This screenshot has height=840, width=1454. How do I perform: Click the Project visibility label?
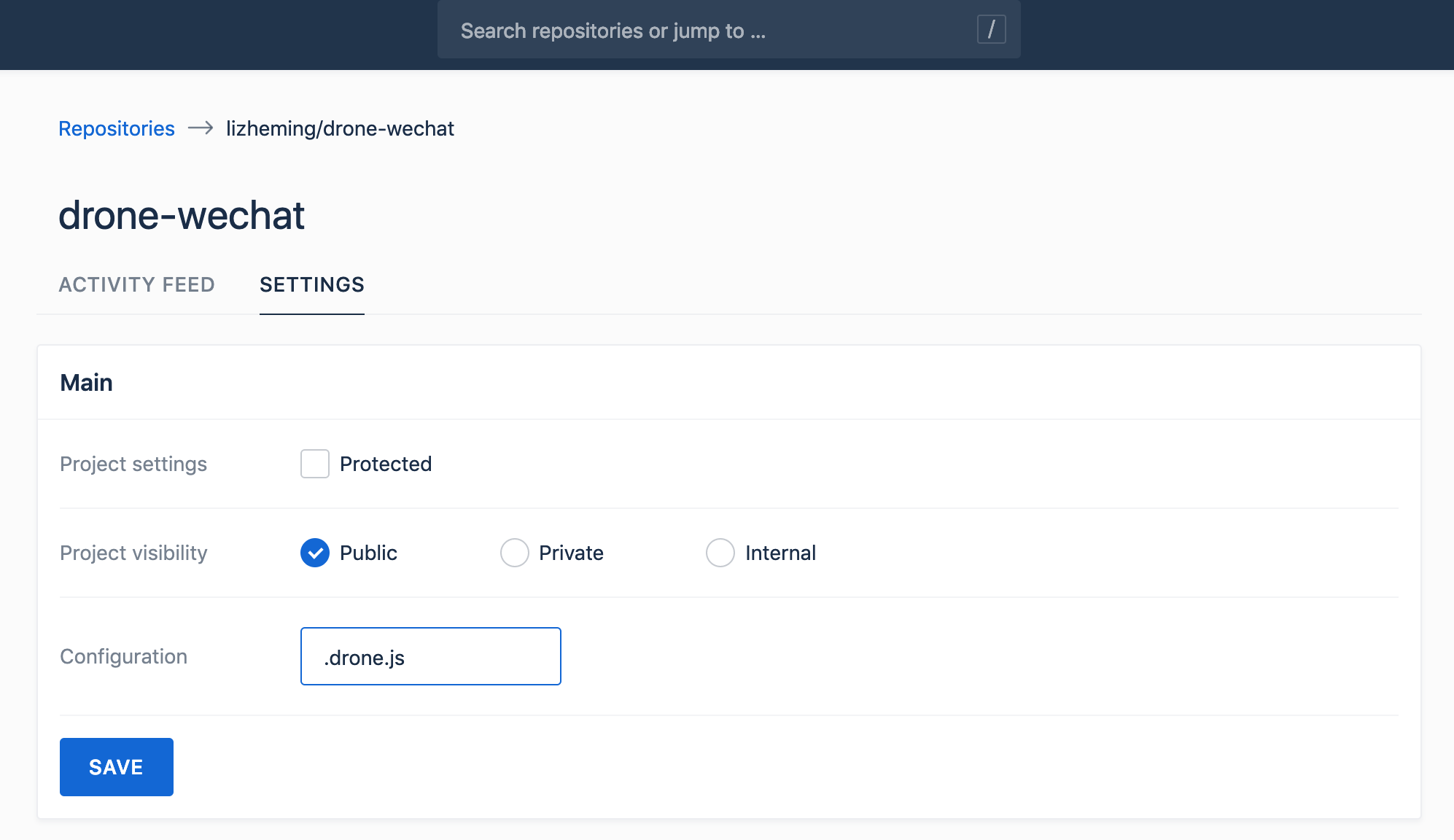133,553
